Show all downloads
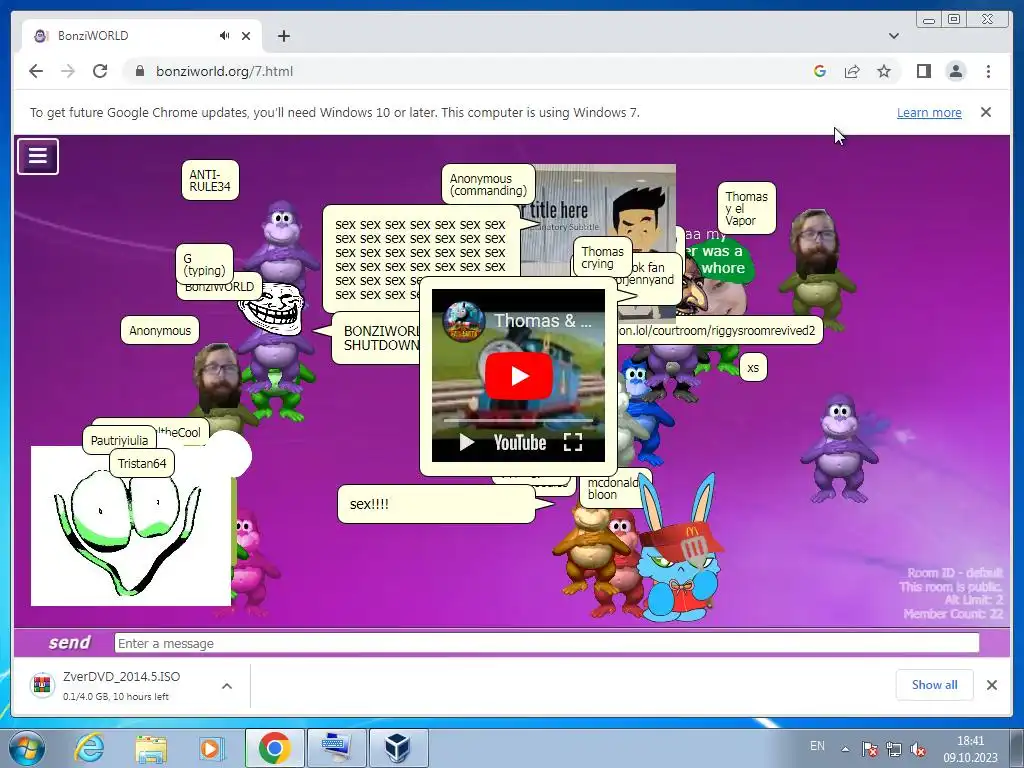The width and height of the screenshot is (1024, 768). 935,684
